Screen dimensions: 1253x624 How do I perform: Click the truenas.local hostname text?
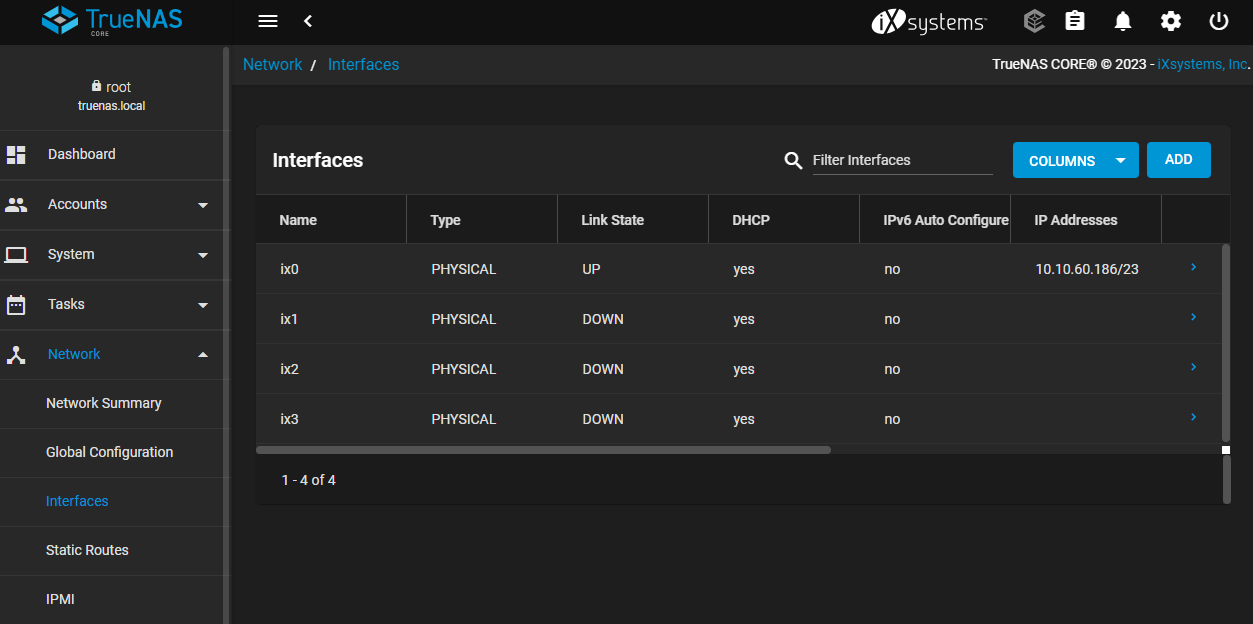tap(112, 105)
